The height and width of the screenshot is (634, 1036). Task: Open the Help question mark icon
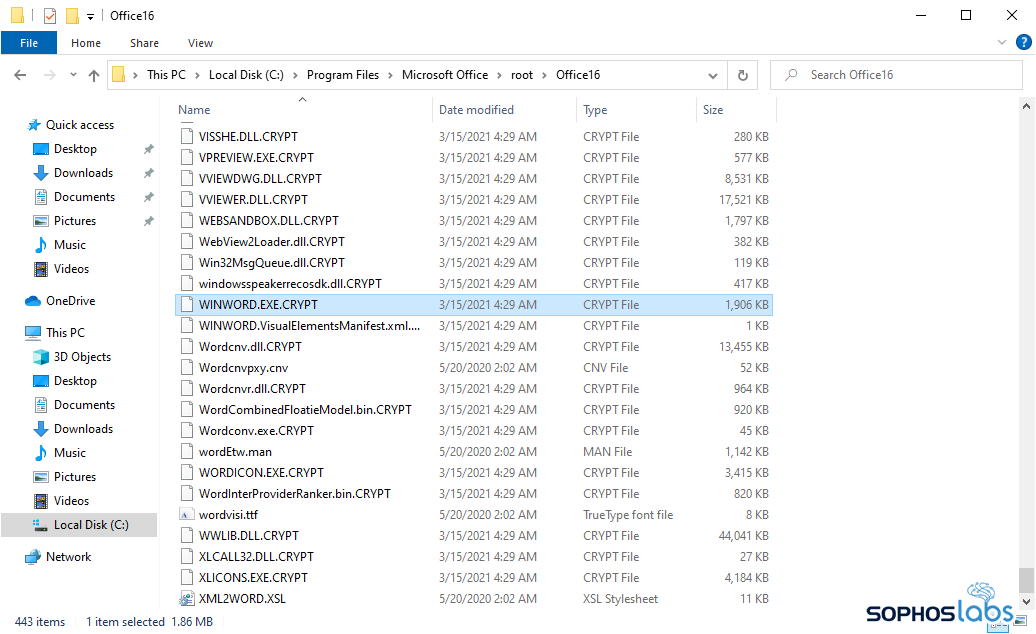1023,42
